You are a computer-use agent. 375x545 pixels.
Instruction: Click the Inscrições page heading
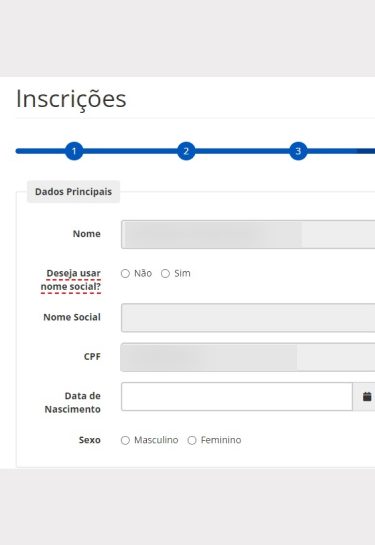(x=71, y=99)
